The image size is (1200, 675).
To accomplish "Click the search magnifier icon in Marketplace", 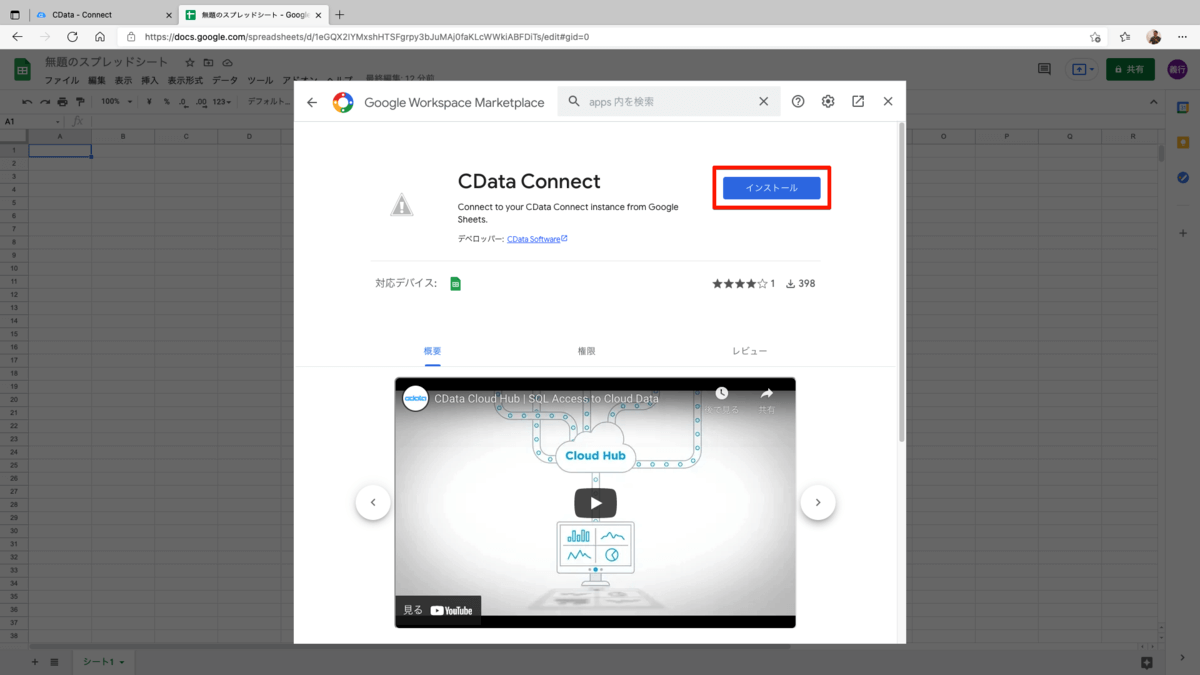I will pos(574,101).
